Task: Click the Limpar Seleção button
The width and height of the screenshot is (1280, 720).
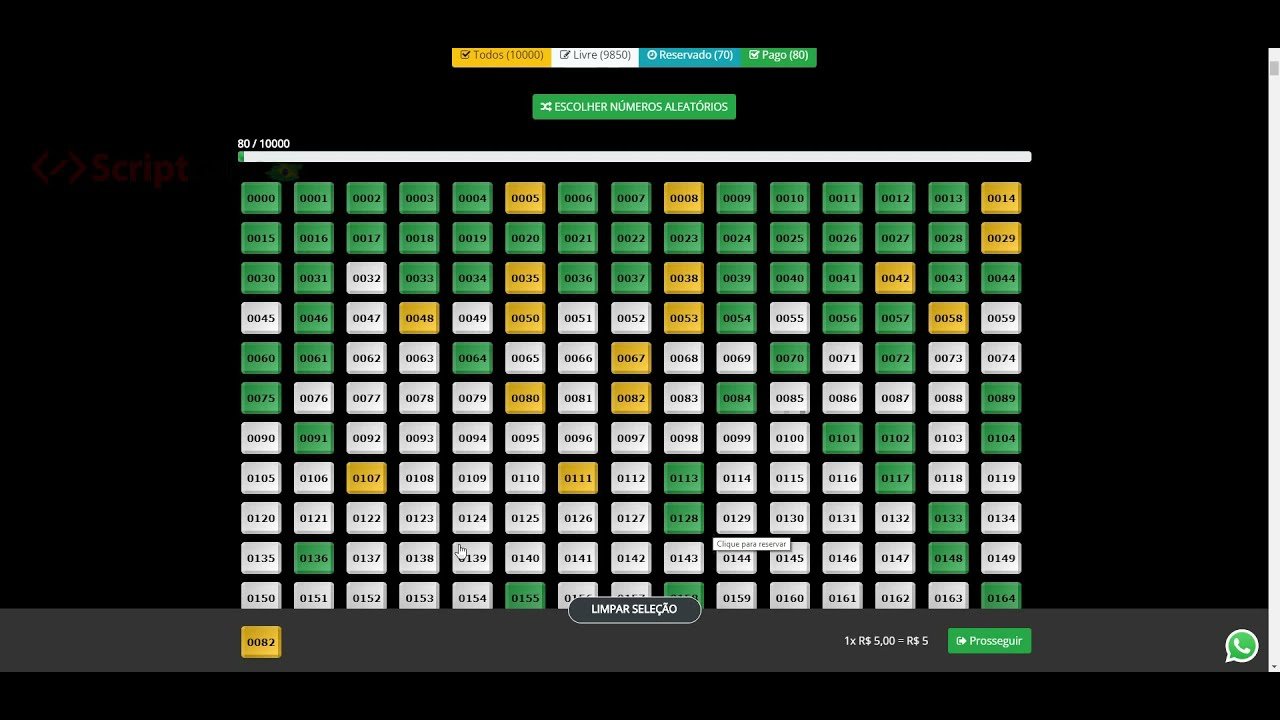Action: [x=634, y=609]
